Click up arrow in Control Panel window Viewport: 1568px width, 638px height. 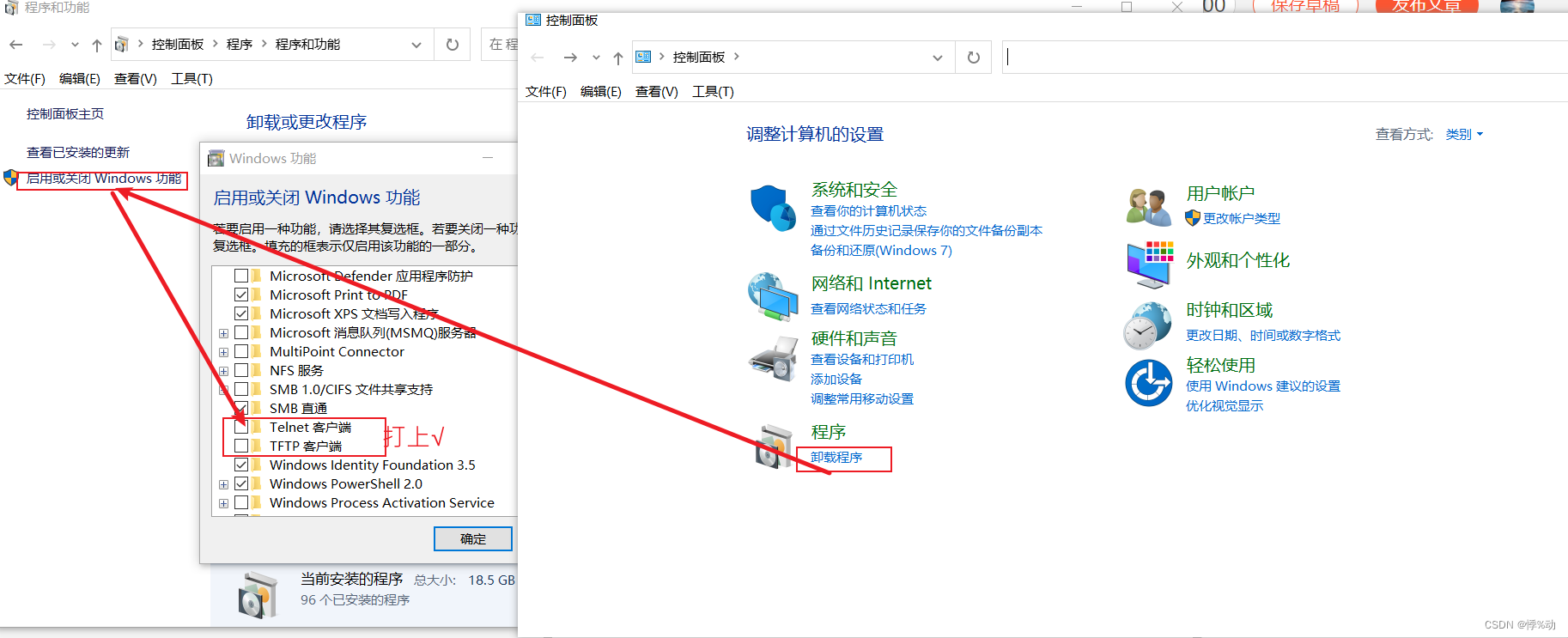pos(618,58)
